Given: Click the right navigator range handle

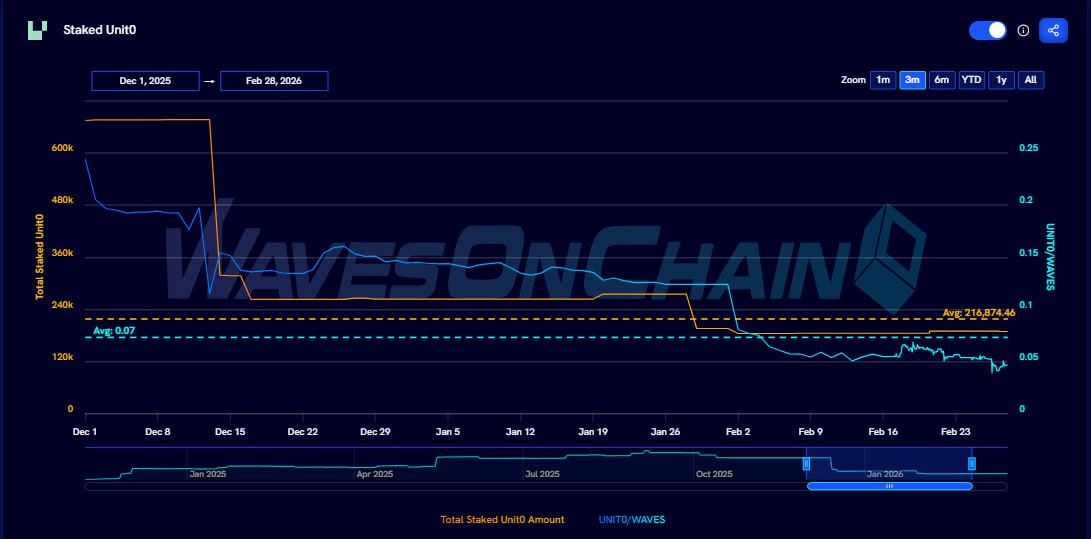Looking at the screenshot, I should [972, 463].
